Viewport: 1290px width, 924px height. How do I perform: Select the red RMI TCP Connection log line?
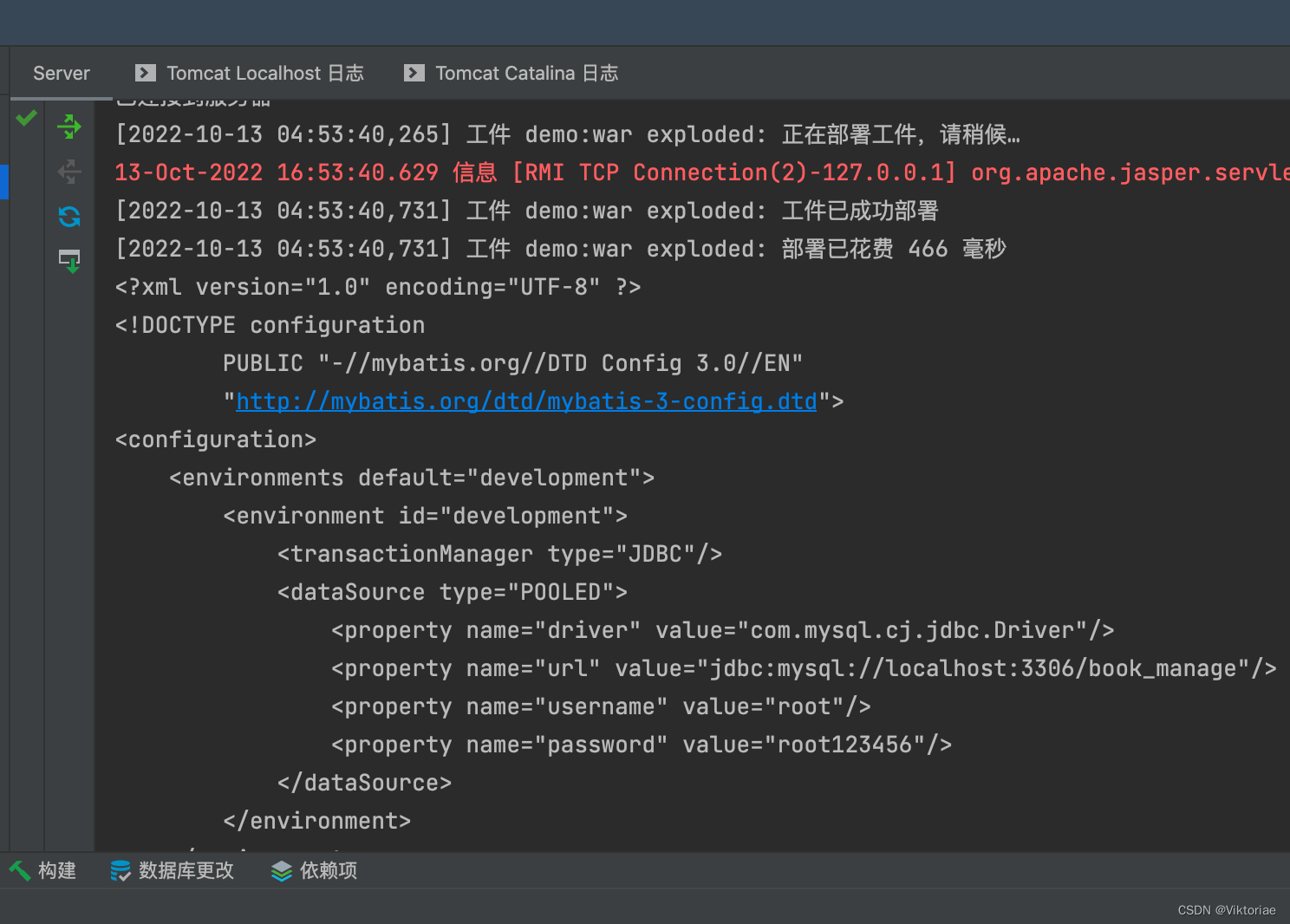pos(607,172)
